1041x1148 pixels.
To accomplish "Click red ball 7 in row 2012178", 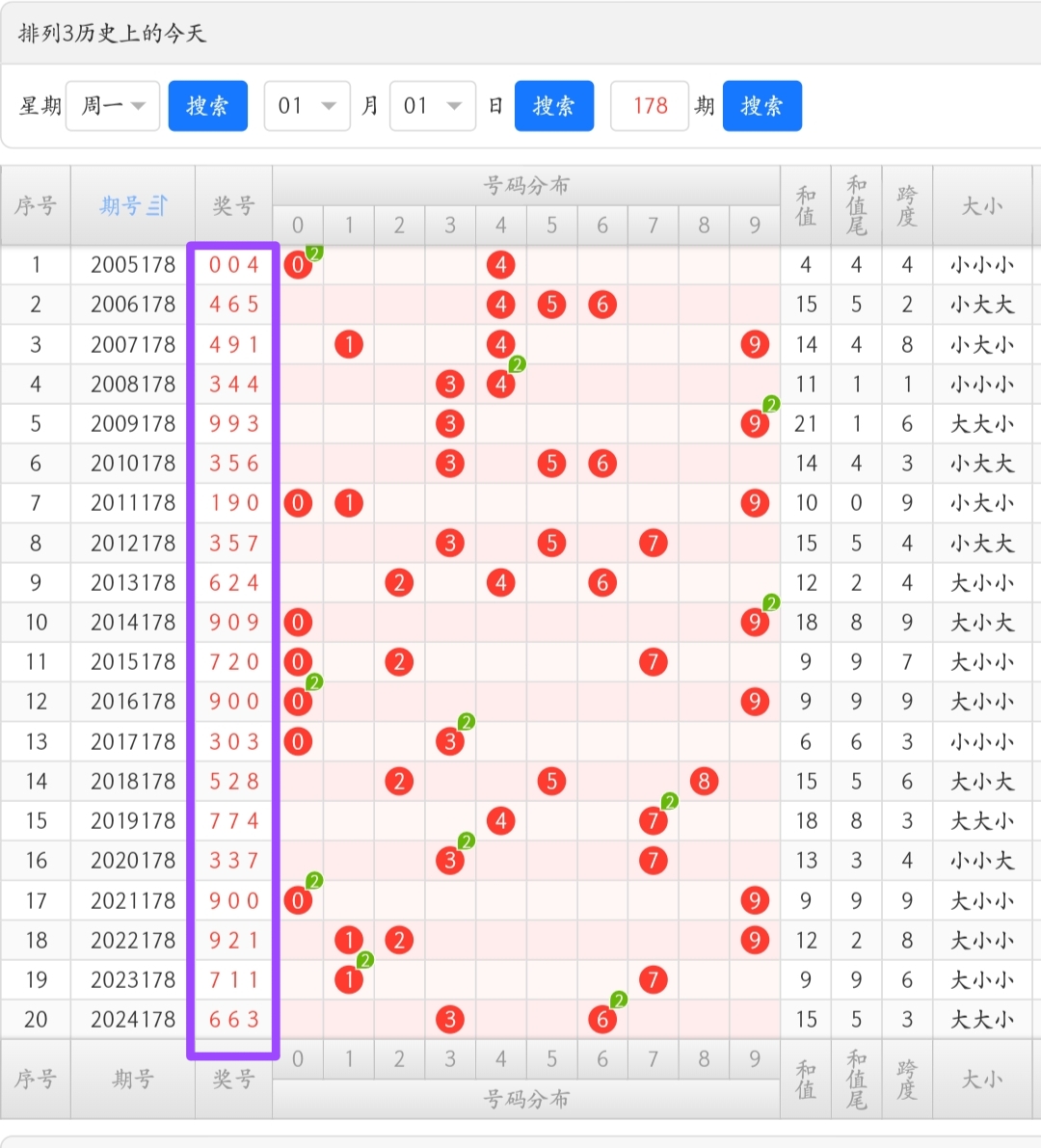I will click(653, 544).
